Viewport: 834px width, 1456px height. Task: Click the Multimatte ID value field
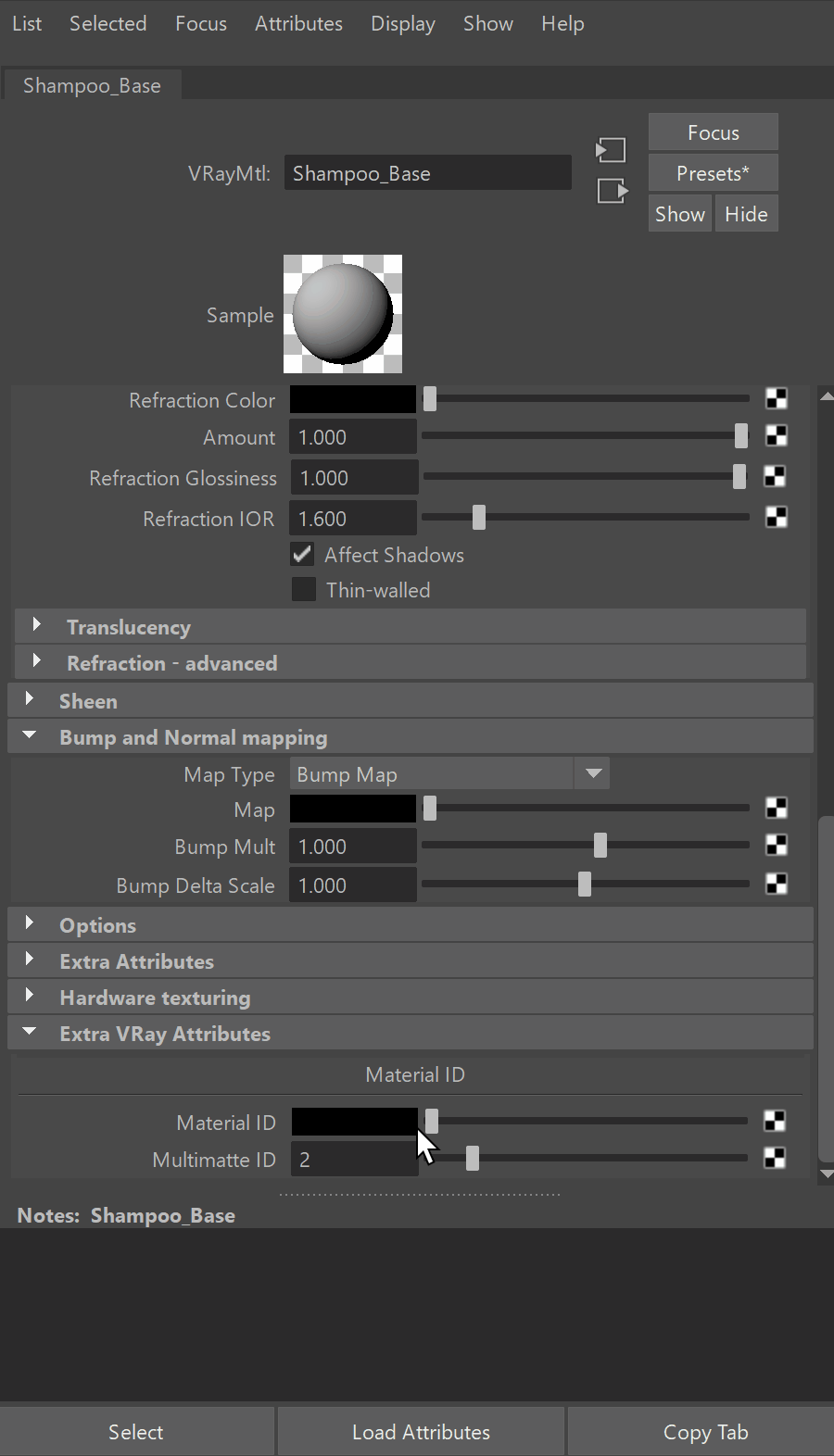(354, 1159)
